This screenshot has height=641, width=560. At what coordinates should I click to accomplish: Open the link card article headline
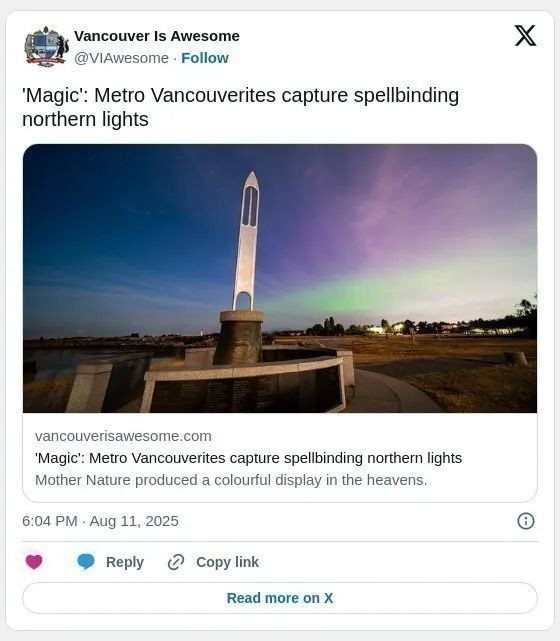pos(249,458)
